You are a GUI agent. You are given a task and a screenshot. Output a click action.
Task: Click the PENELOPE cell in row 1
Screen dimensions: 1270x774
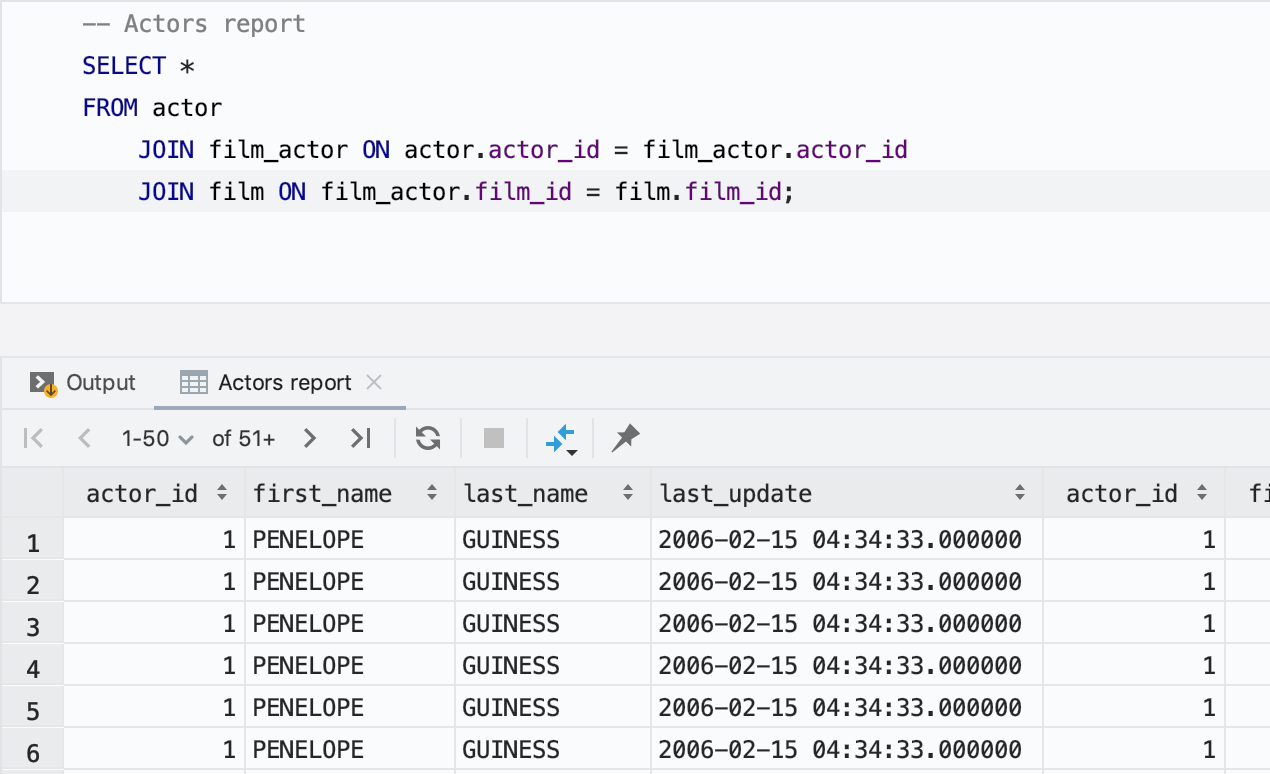pos(308,541)
